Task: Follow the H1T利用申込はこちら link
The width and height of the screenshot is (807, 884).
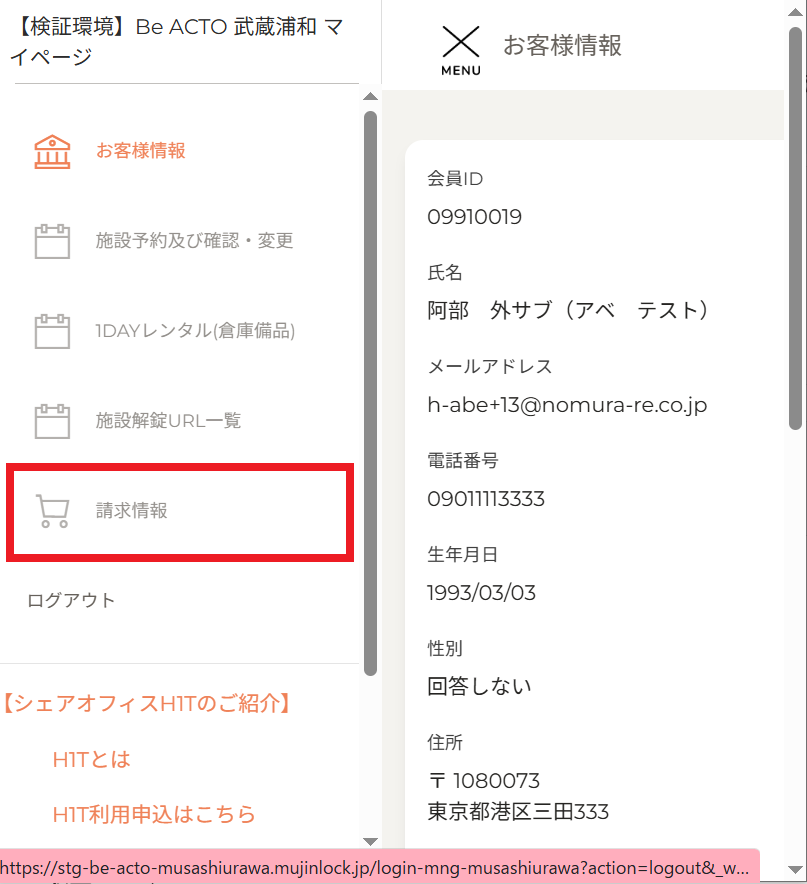Action: tap(154, 814)
